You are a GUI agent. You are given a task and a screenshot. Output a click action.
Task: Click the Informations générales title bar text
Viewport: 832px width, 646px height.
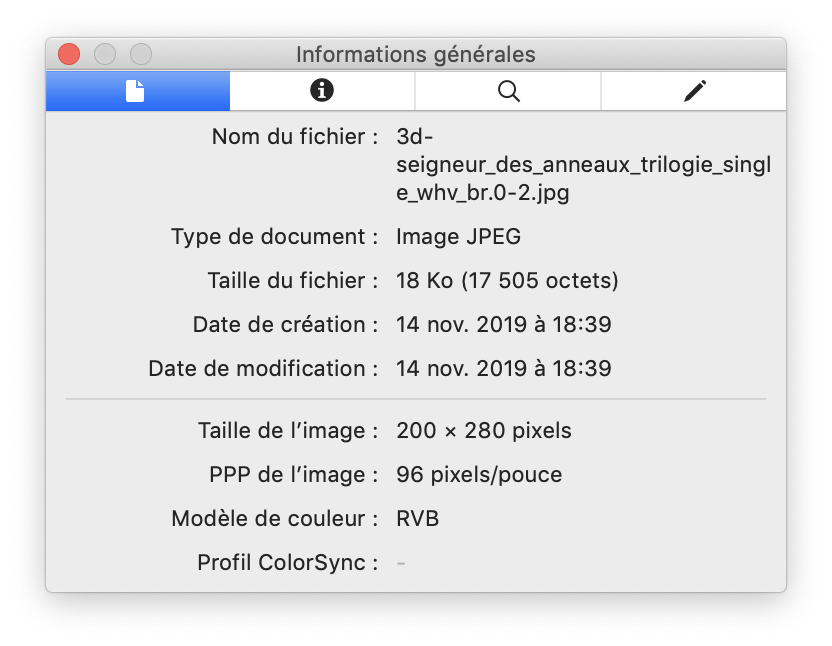[415, 54]
